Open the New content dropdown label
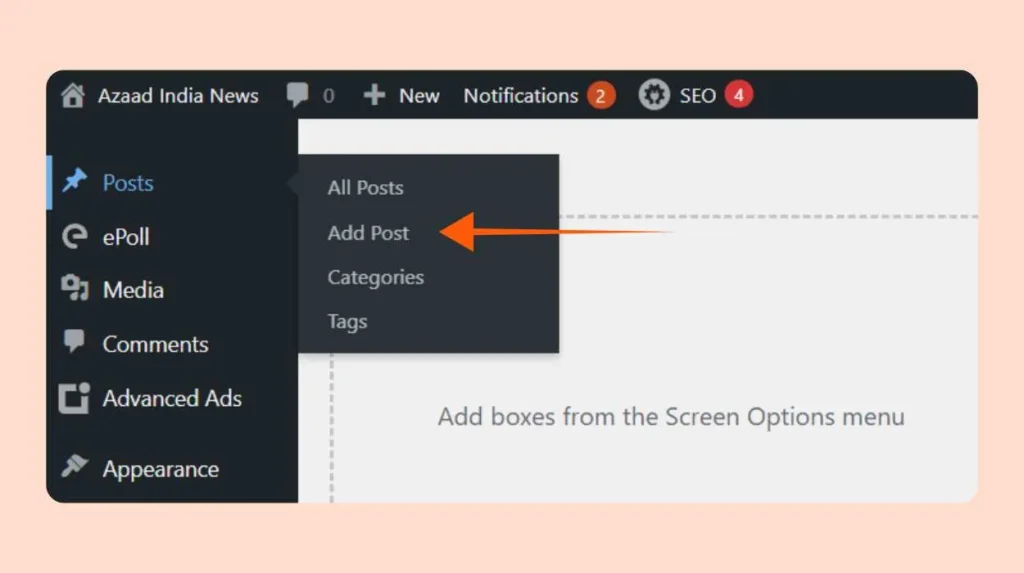 419,96
